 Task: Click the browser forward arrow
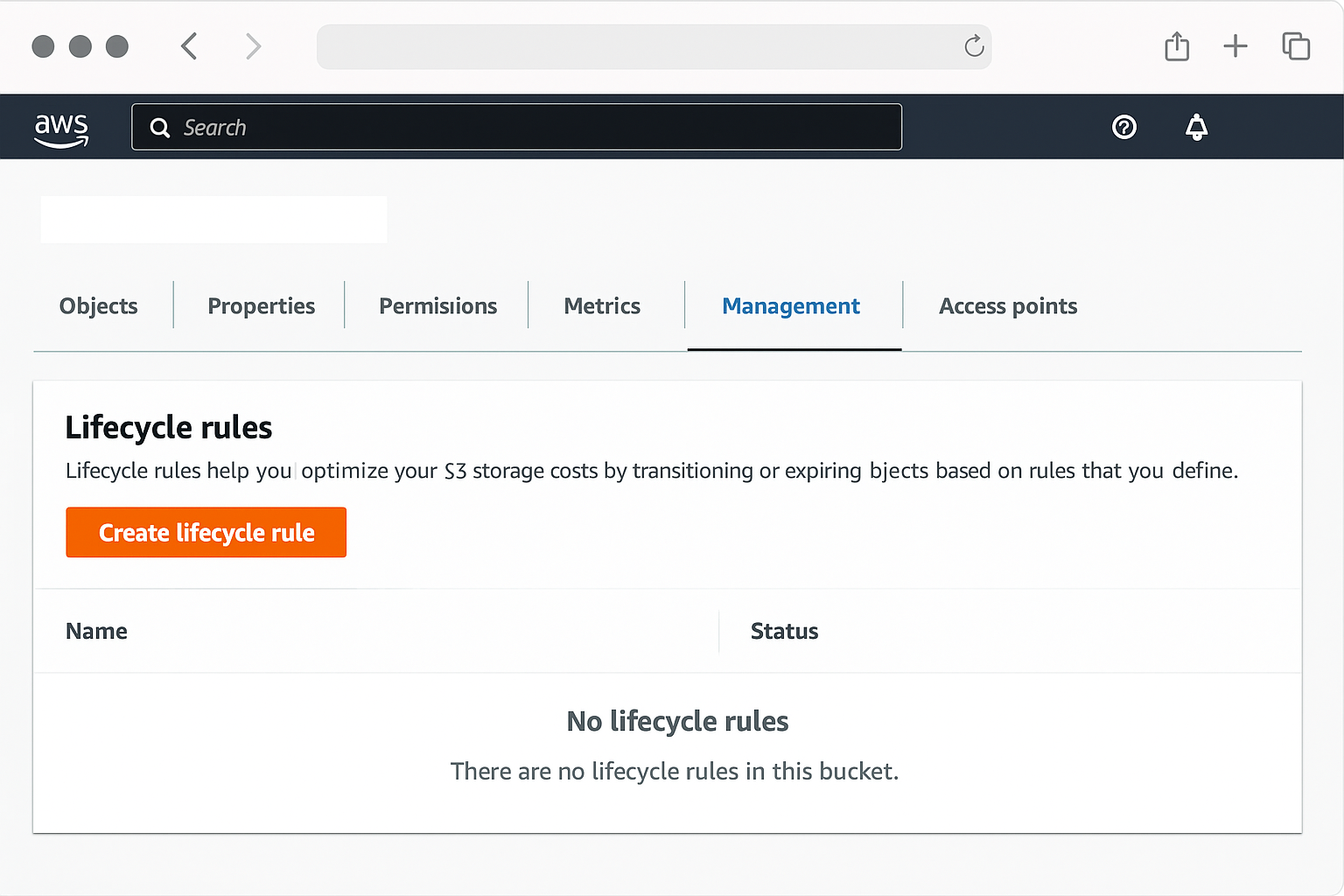pos(253,46)
